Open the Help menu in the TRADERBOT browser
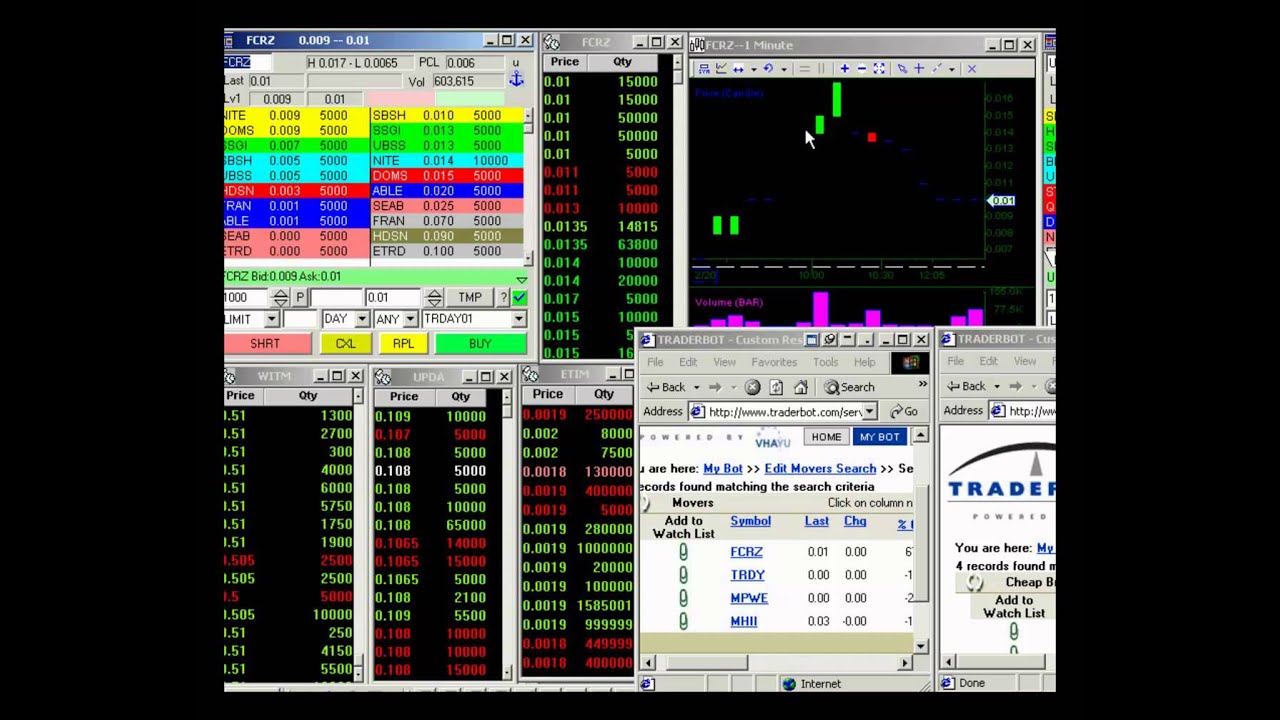 coord(864,362)
